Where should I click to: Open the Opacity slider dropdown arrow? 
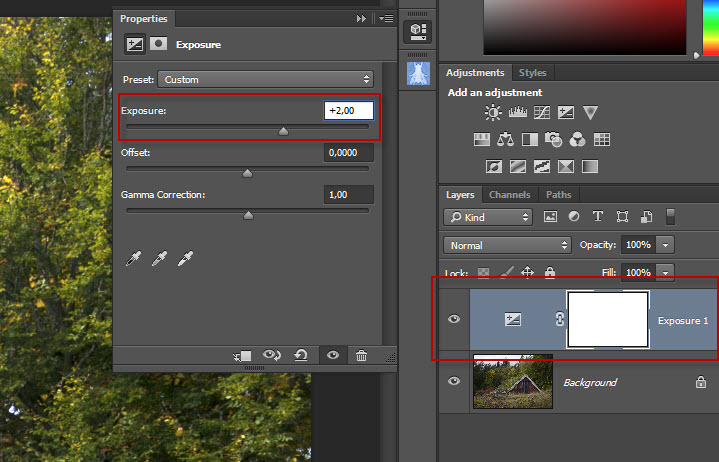(x=665, y=245)
